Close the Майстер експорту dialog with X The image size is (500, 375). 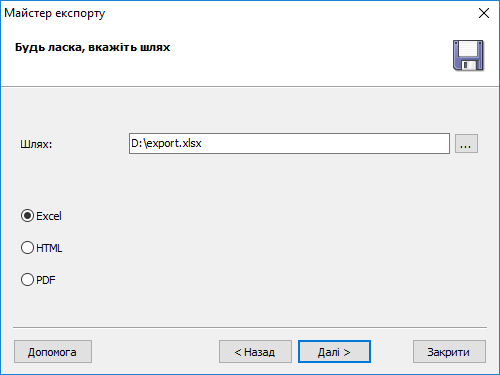click(484, 13)
